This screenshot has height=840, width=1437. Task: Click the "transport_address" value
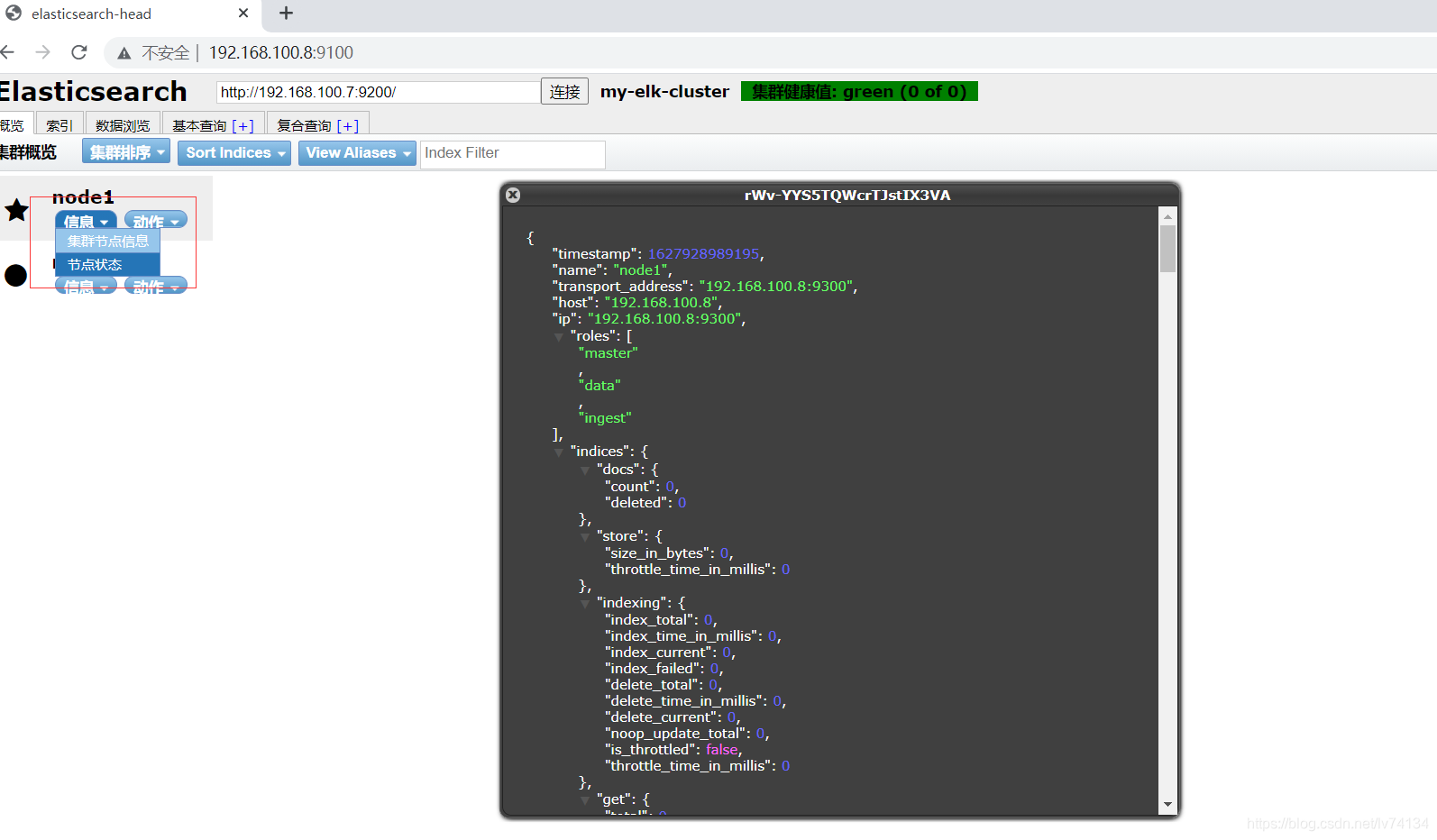pos(775,287)
